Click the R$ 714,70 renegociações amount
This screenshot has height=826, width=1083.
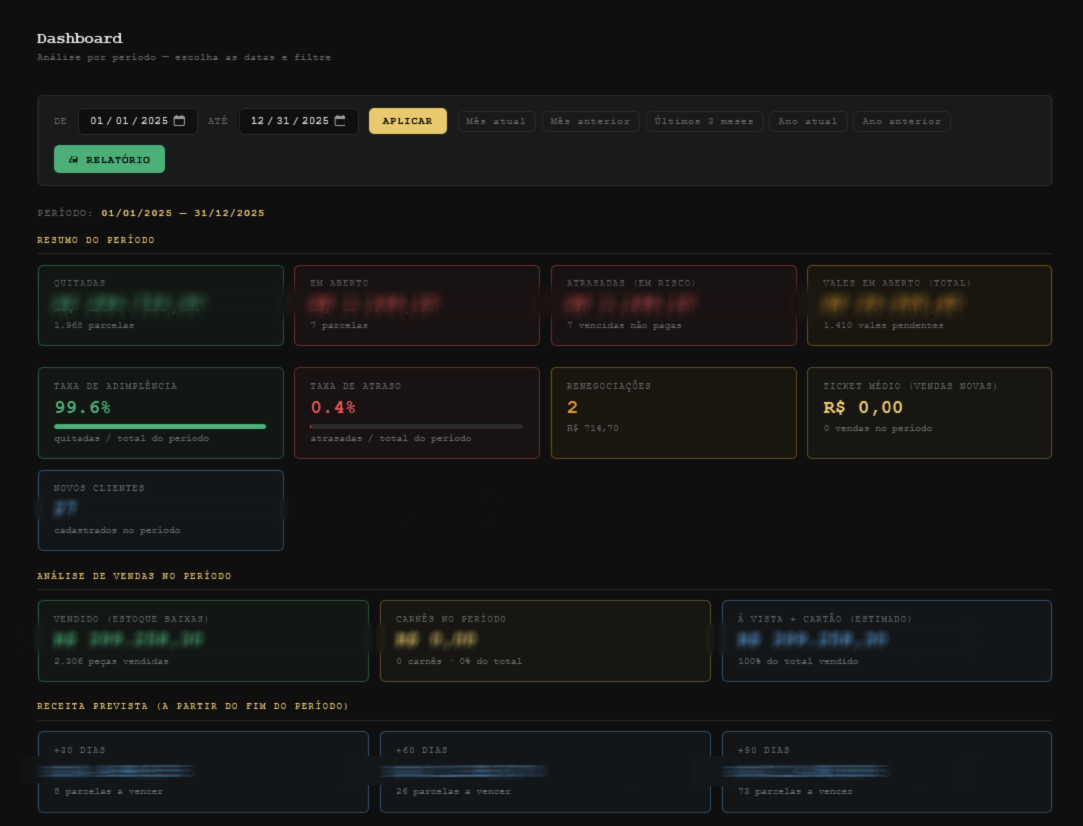[x=593, y=428]
